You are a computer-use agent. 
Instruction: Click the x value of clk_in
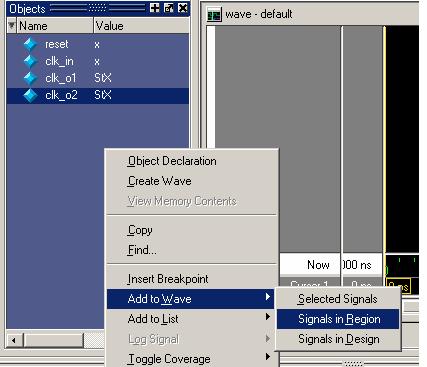tap(97, 62)
